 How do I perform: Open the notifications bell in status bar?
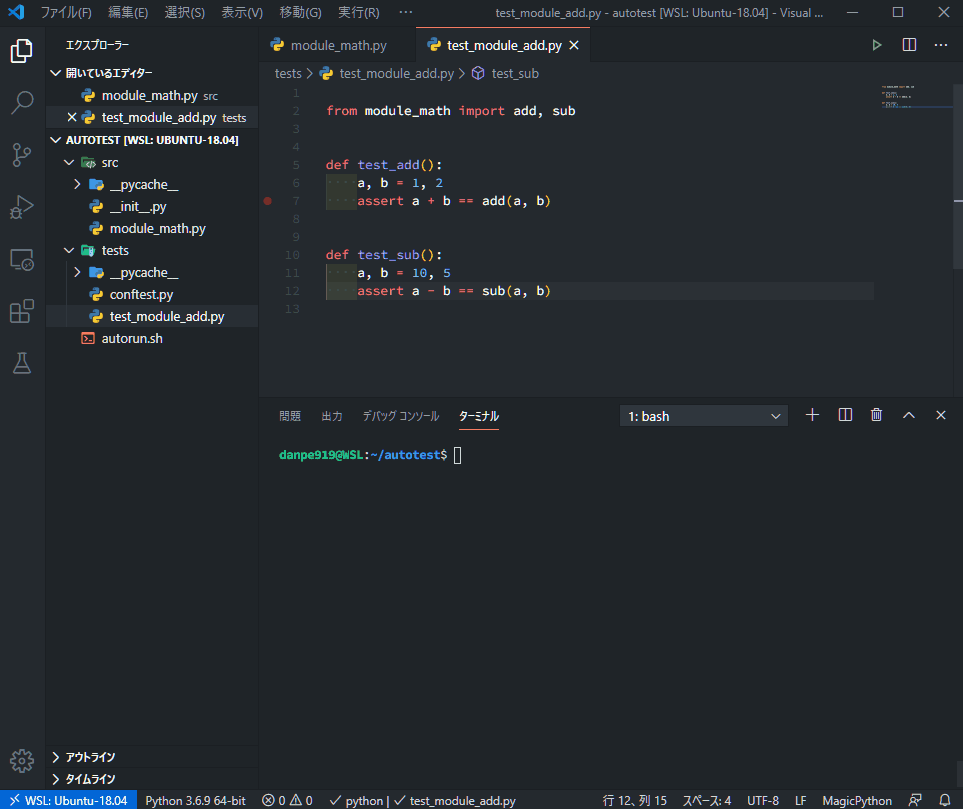pyautogui.click(x=945, y=800)
